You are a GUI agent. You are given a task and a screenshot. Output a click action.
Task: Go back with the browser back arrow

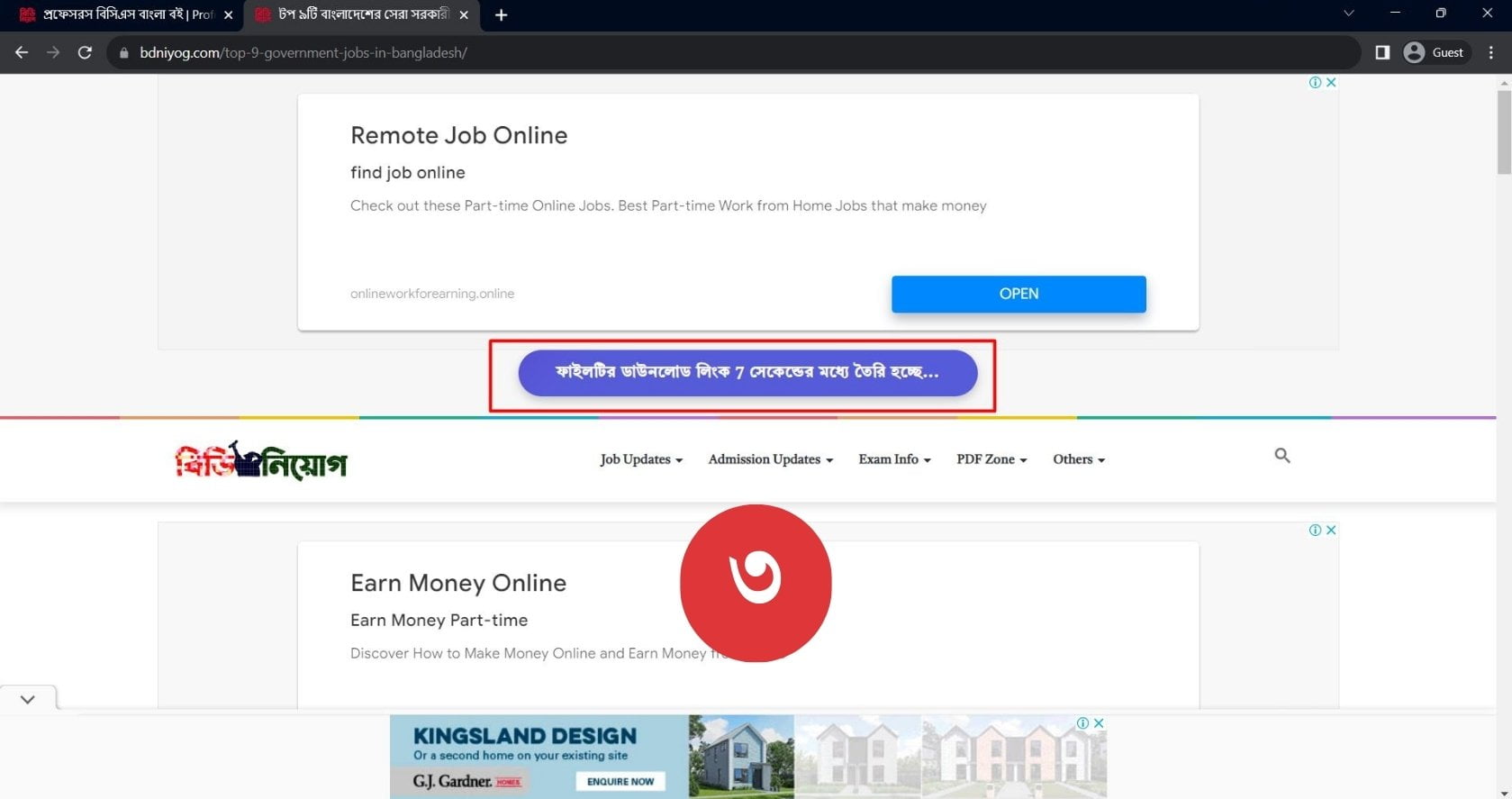[22, 52]
